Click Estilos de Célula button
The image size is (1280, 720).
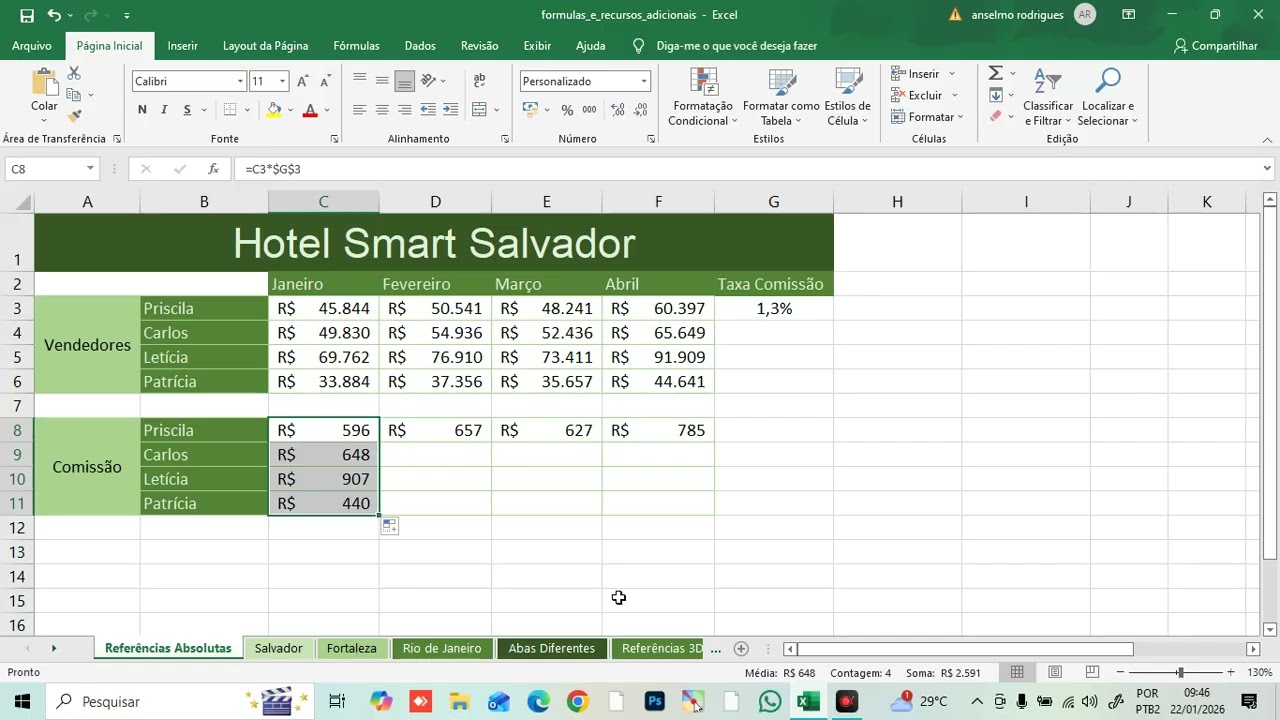click(x=848, y=98)
